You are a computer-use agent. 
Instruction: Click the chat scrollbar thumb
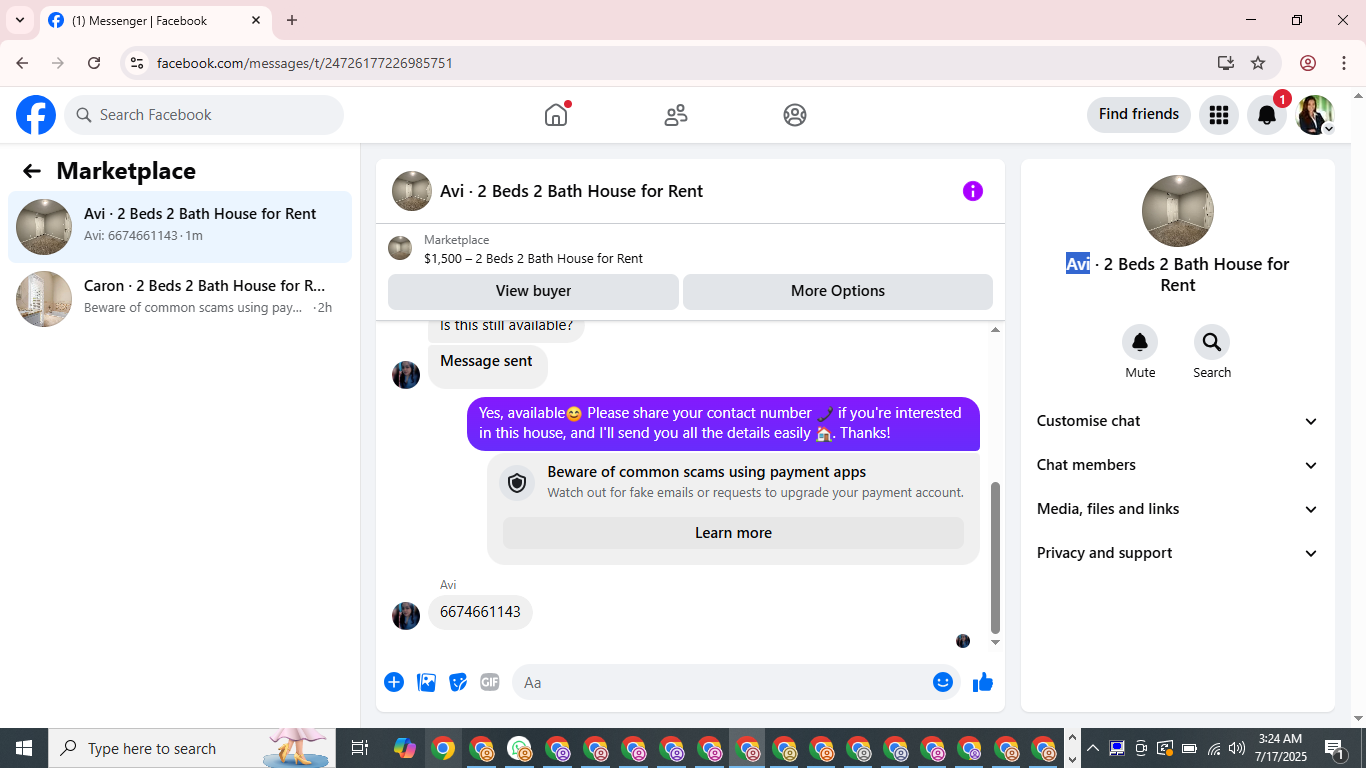click(x=995, y=558)
